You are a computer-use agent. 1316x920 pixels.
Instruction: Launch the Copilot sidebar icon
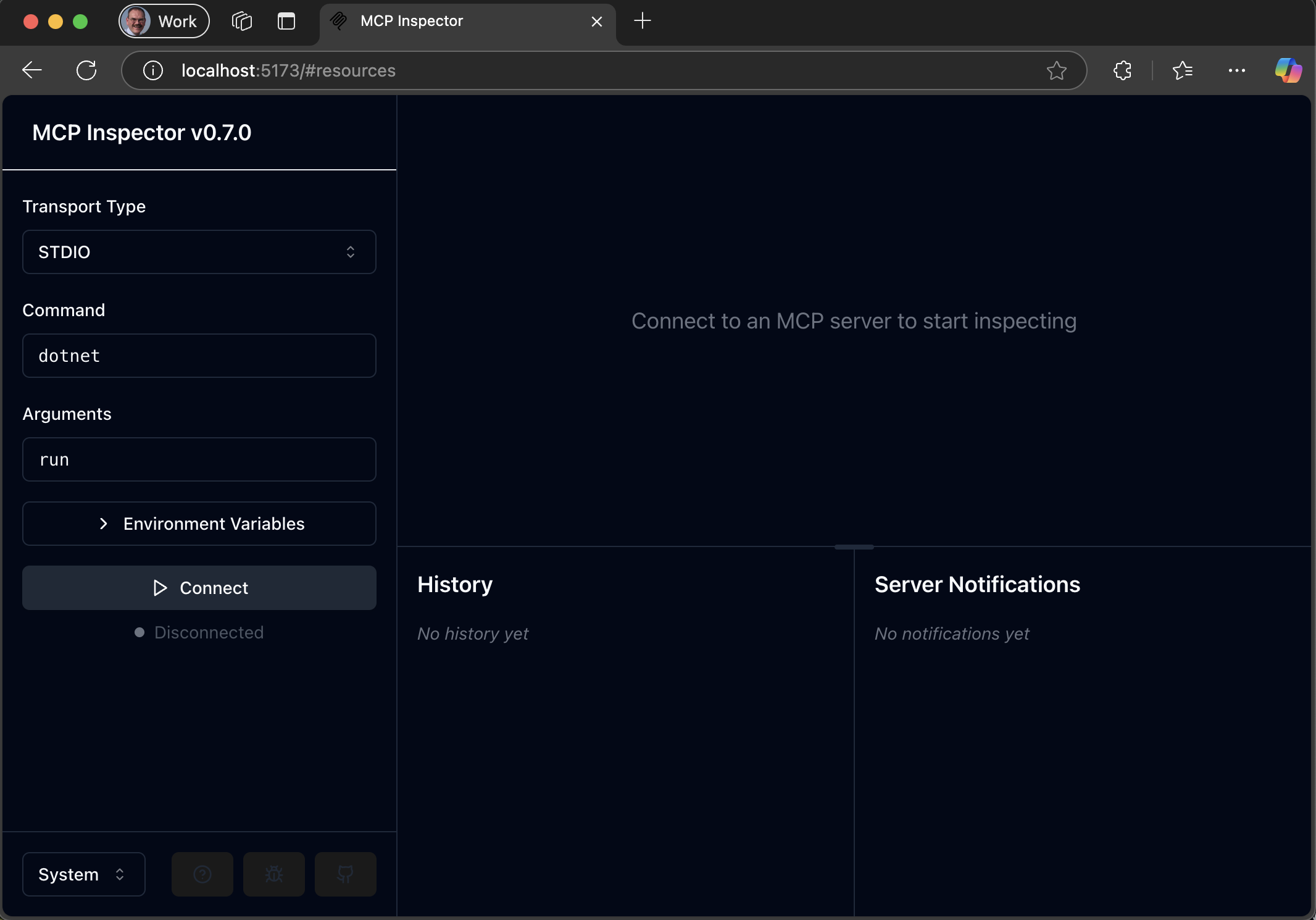(1289, 70)
